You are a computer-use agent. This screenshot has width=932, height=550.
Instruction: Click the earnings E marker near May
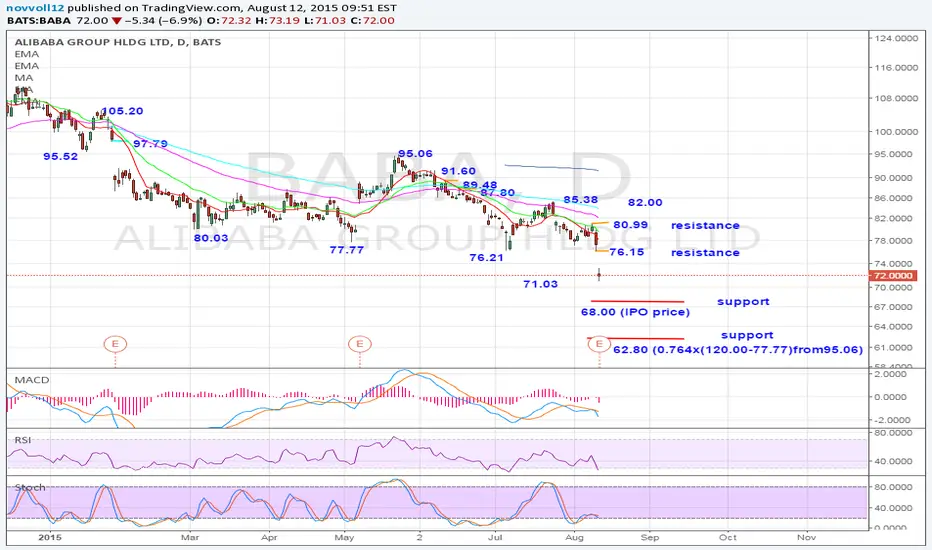pos(360,344)
